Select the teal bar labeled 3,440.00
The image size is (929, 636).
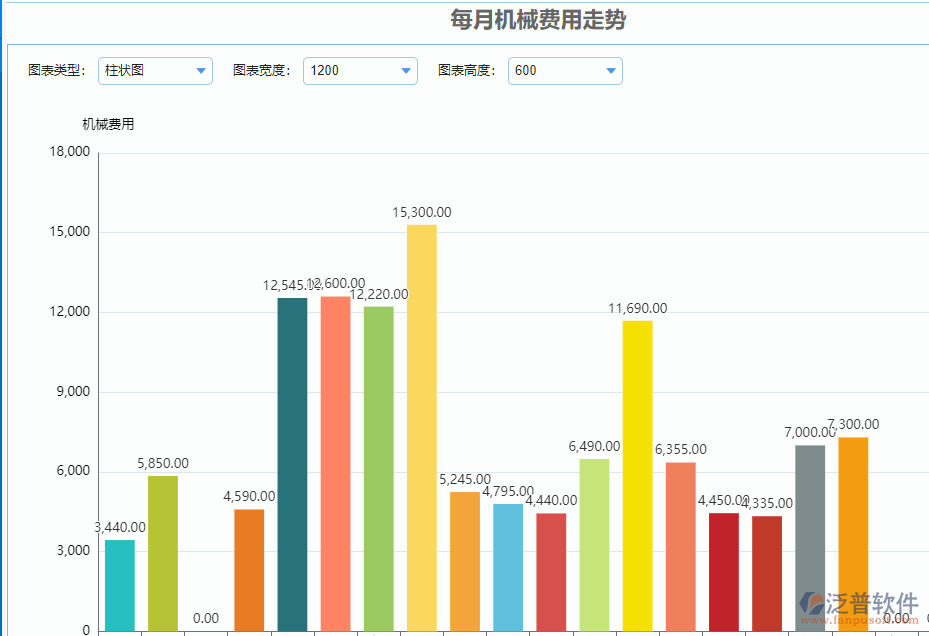[x=120, y=585]
